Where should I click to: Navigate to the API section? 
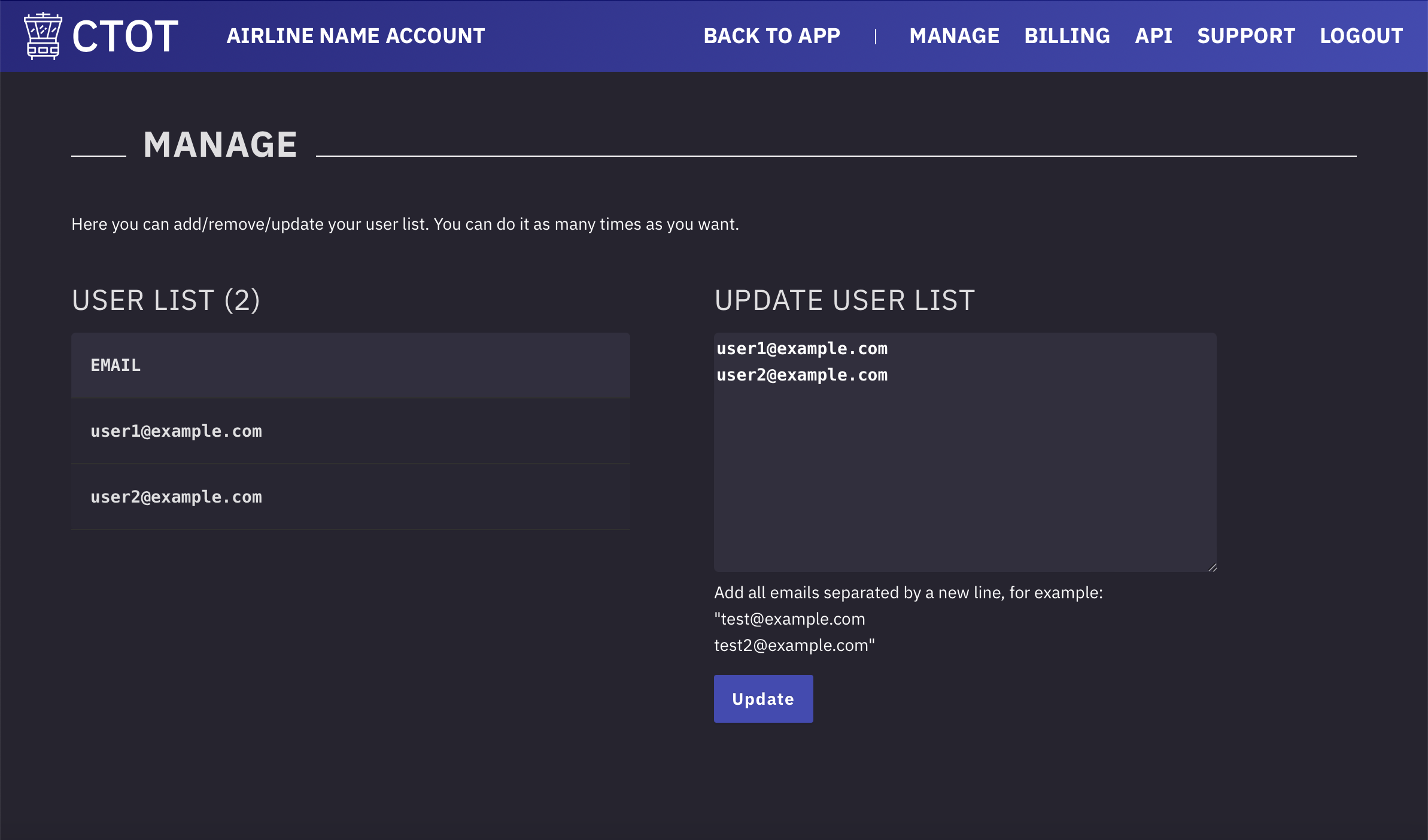pyautogui.click(x=1153, y=36)
